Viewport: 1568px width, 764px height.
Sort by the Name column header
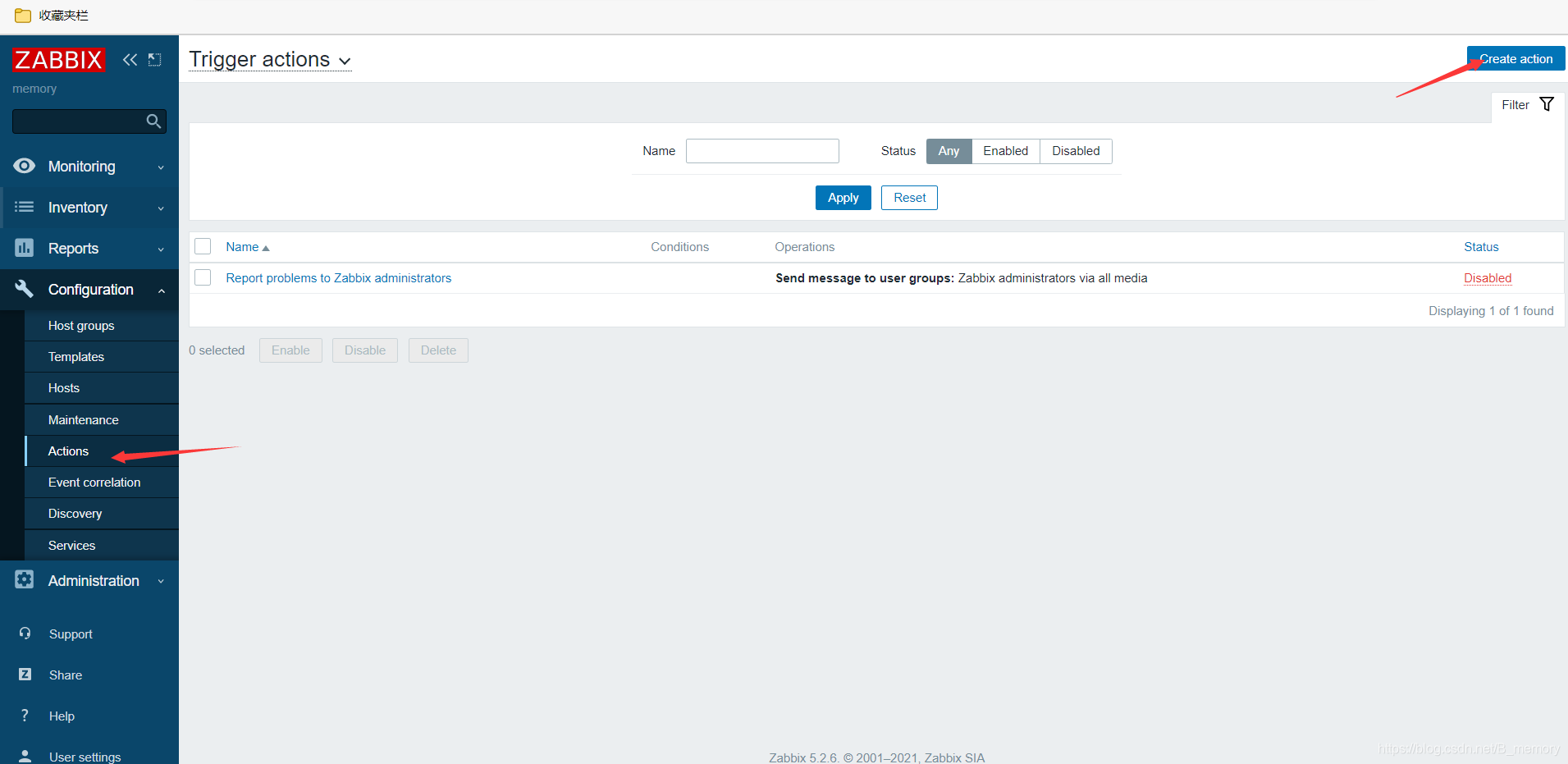(242, 247)
